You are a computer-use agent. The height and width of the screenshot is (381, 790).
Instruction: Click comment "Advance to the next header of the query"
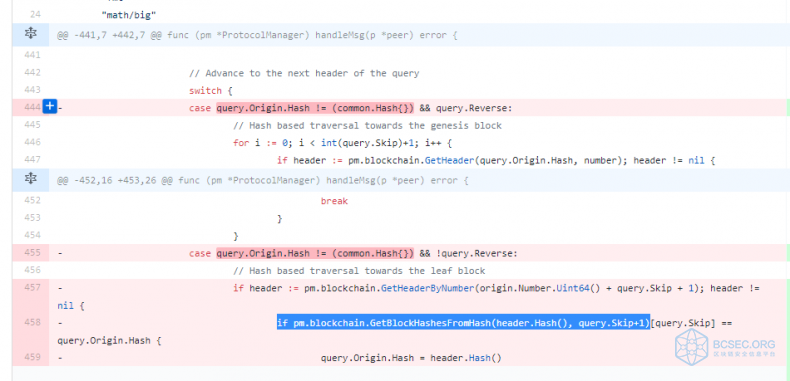[x=304, y=73]
